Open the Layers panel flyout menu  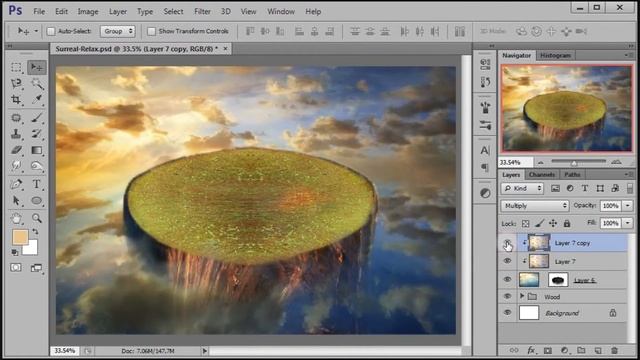tap(629, 174)
